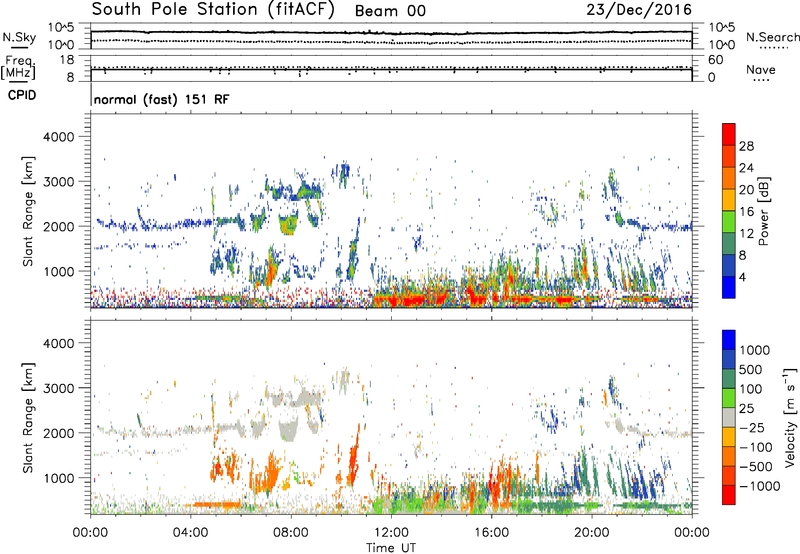
Task: Click the "2000" tick in the power panel
Action: click(x=58, y=226)
